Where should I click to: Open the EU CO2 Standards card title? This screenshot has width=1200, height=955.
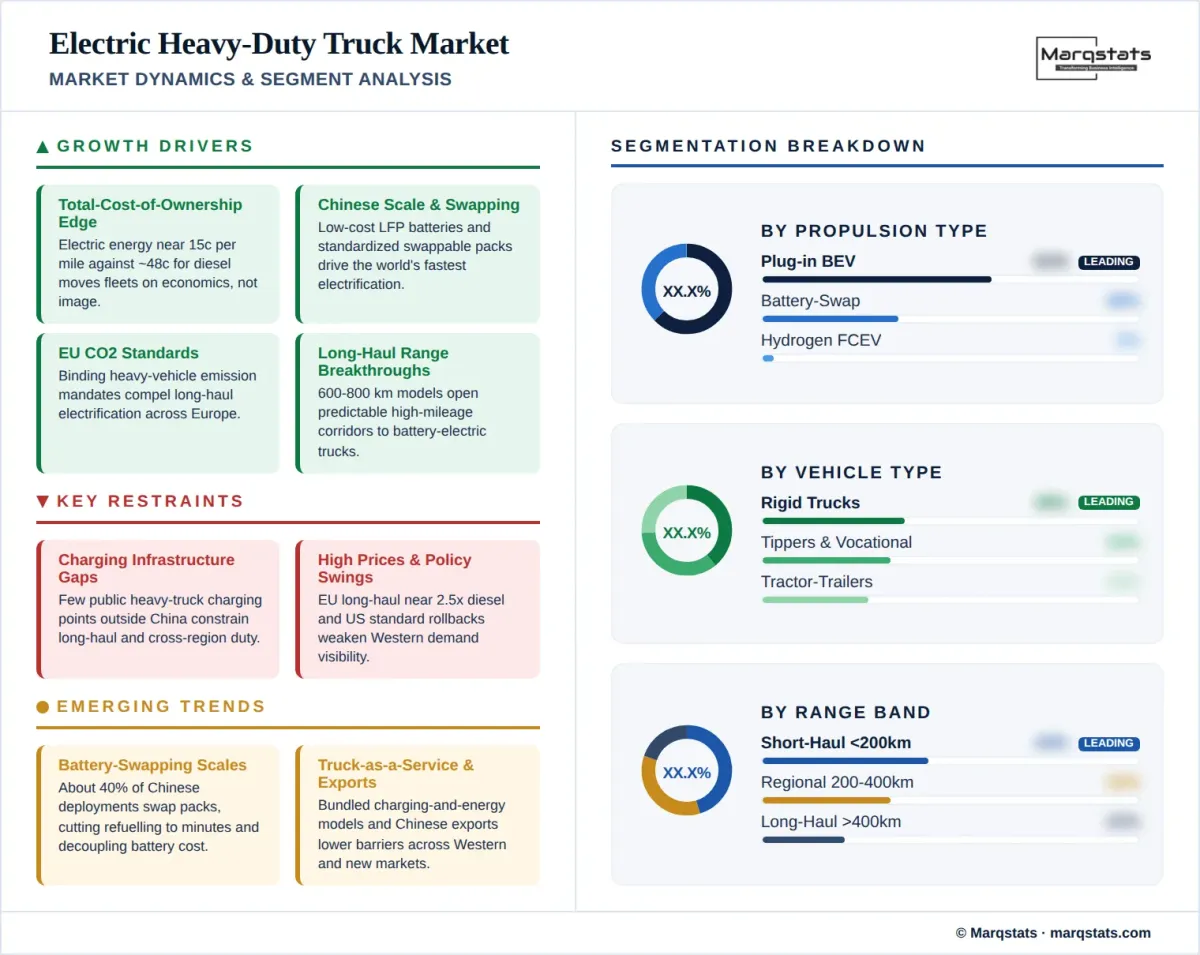[x=128, y=353]
